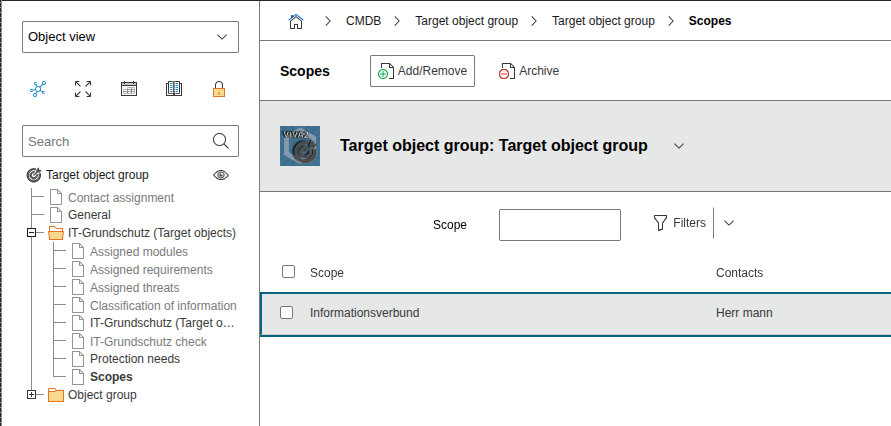Click the filter funnel icon
This screenshot has height=426, width=891.
[x=660, y=223]
